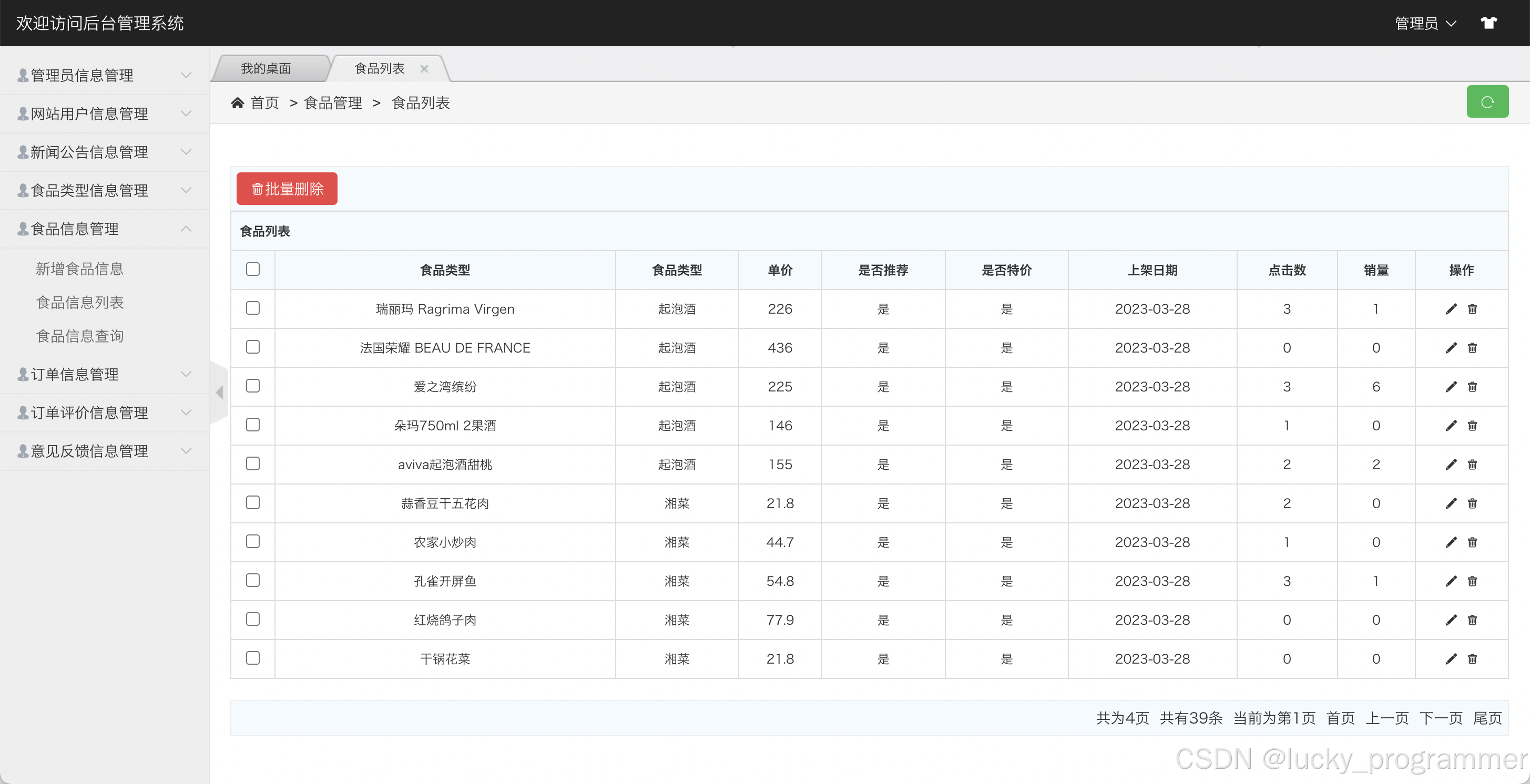Delete the 蒜香豆干五花肉 row
The height and width of the screenshot is (784, 1530).
(1472, 503)
